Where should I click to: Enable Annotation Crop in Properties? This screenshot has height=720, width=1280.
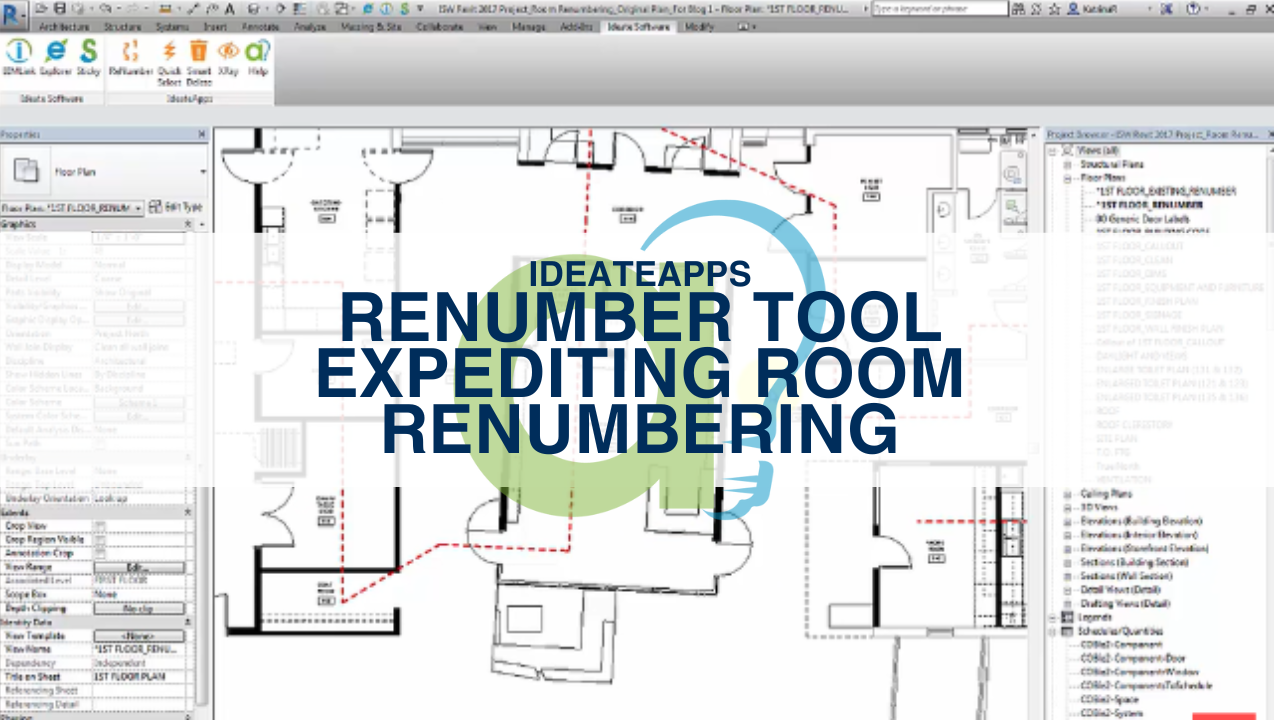100,552
